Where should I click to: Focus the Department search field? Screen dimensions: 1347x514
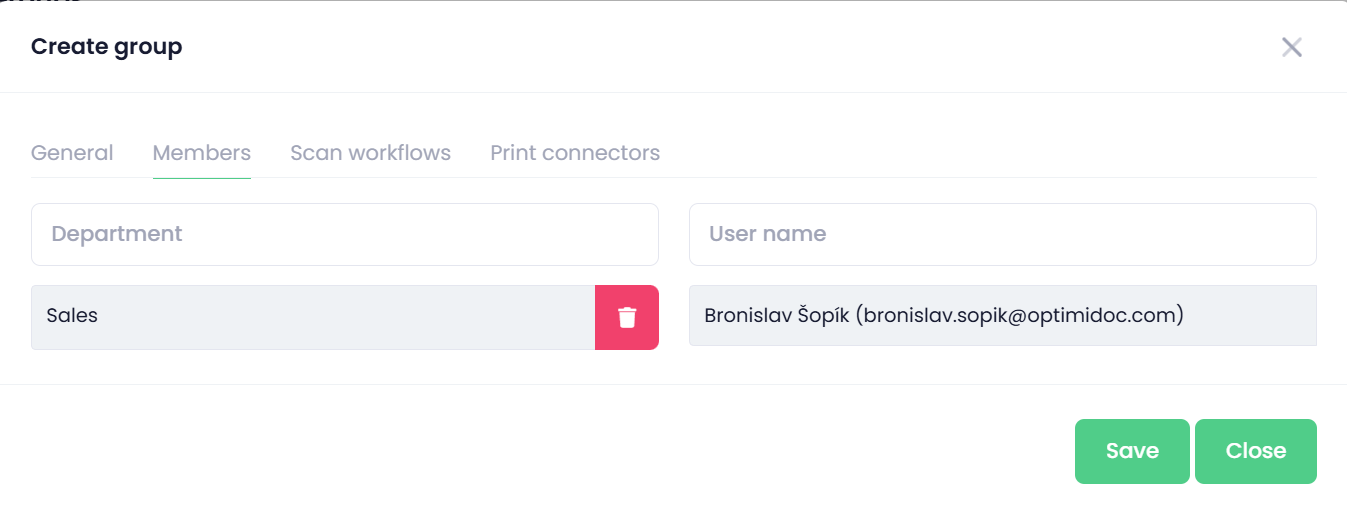click(344, 234)
